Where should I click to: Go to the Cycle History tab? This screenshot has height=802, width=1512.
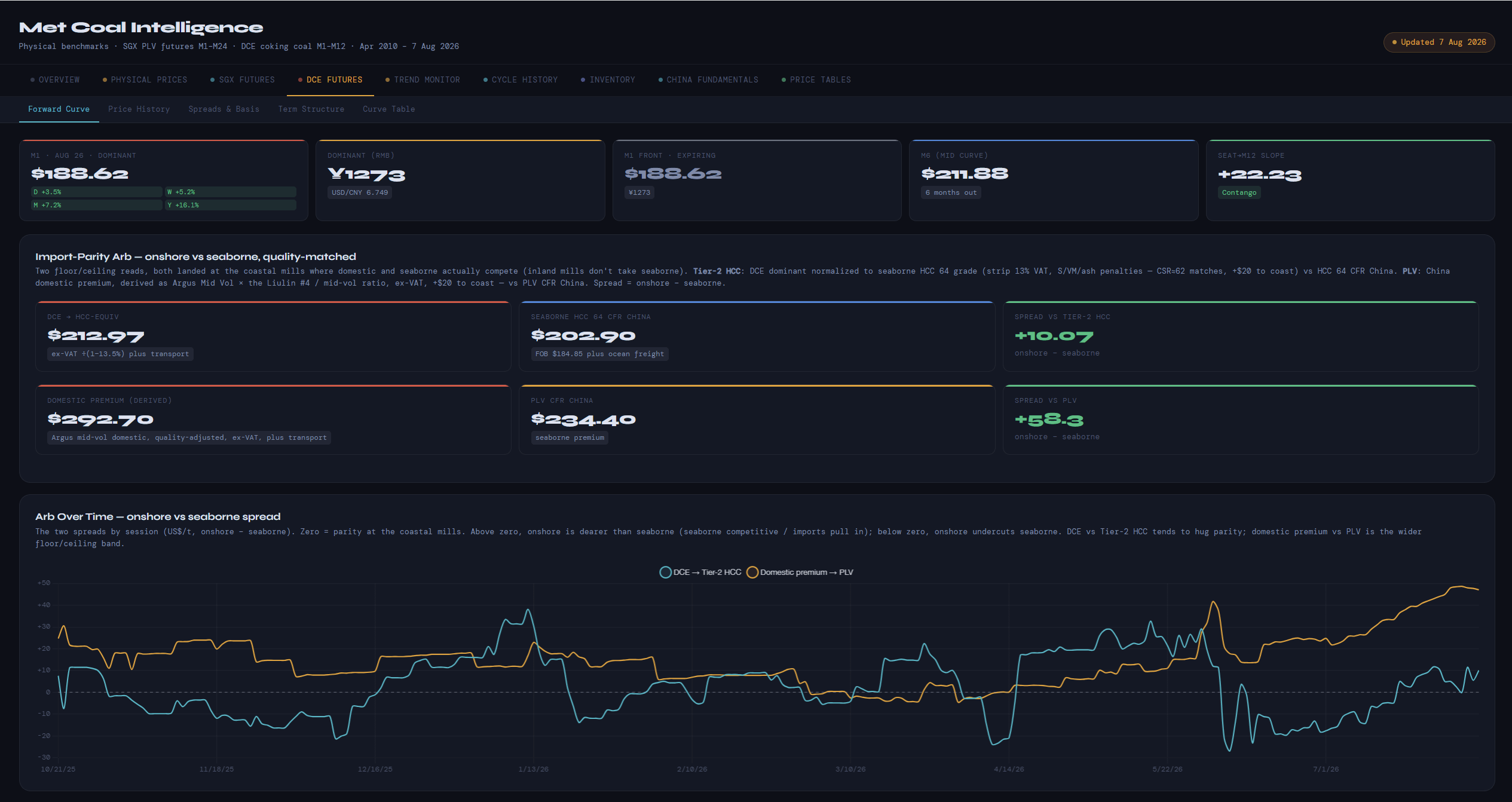coord(521,79)
